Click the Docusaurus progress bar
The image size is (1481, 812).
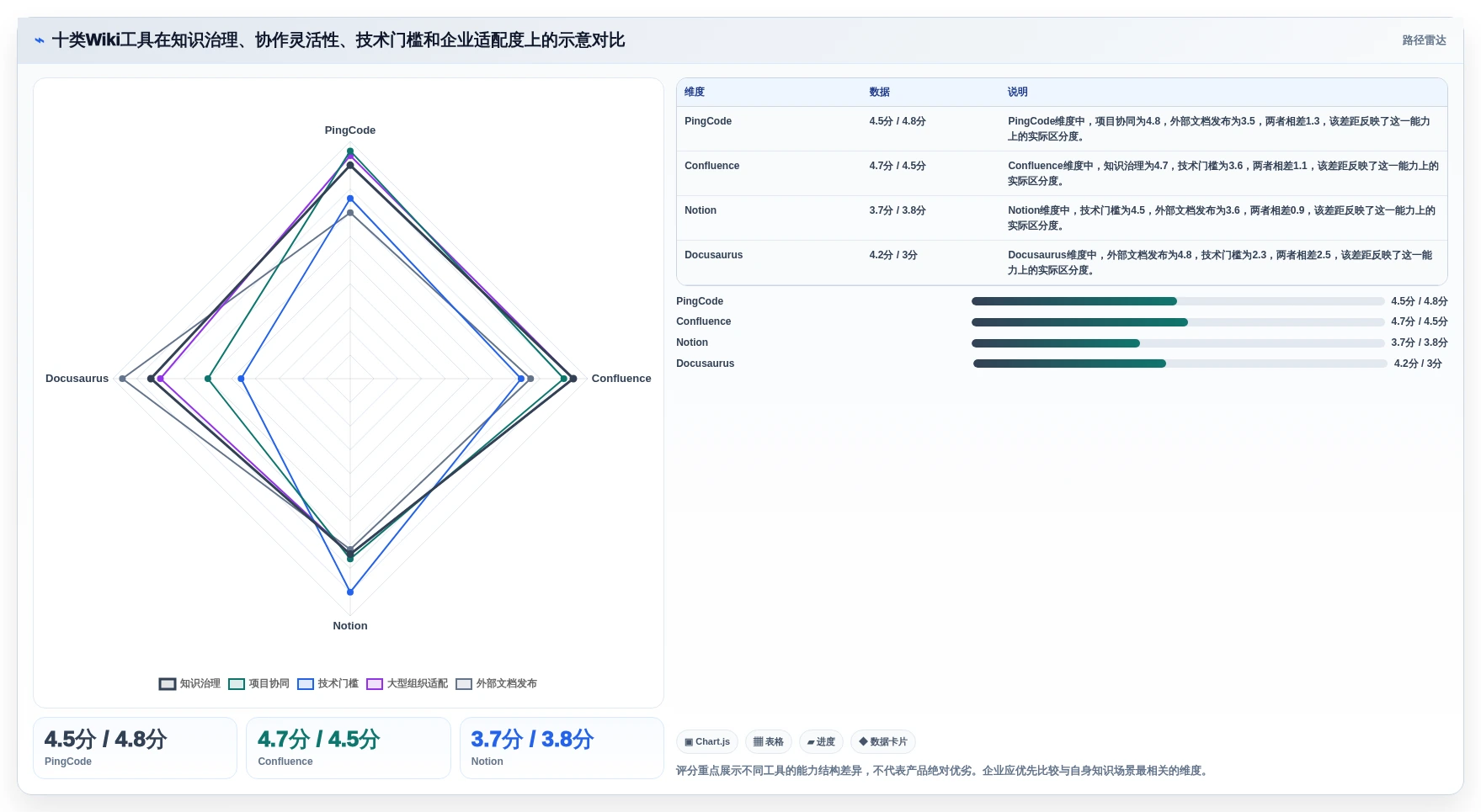[1180, 364]
